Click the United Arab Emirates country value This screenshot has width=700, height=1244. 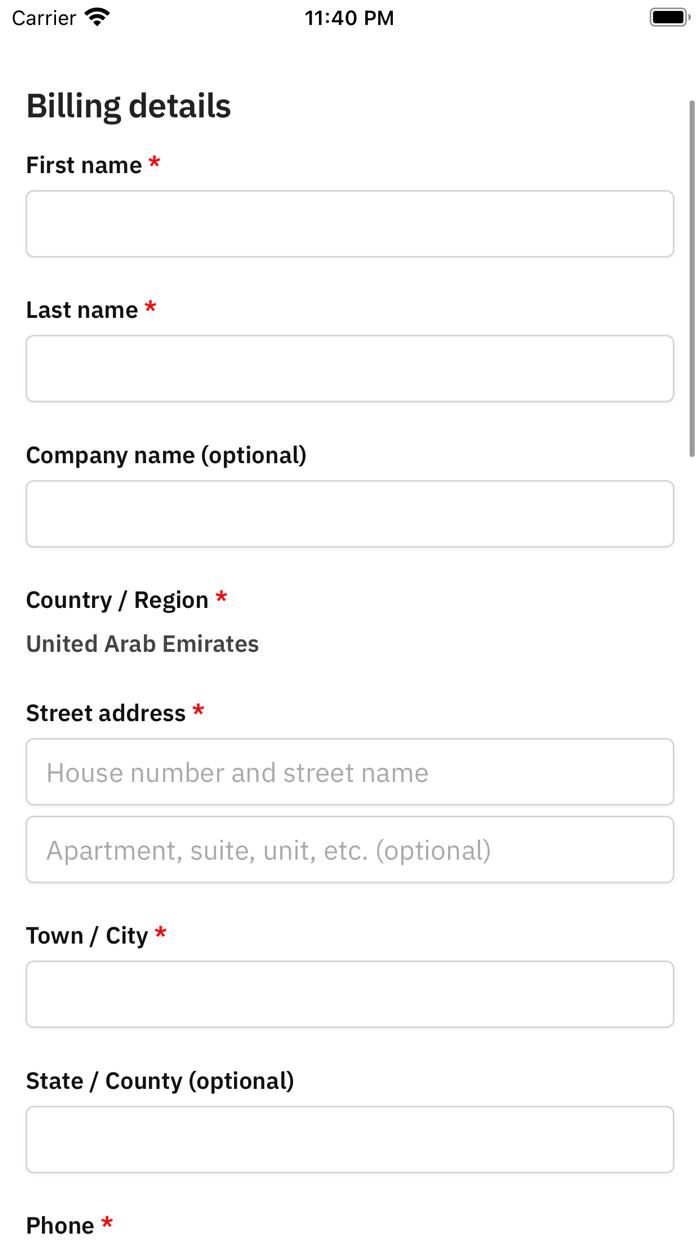pyautogui.click(x=142, y=644)
